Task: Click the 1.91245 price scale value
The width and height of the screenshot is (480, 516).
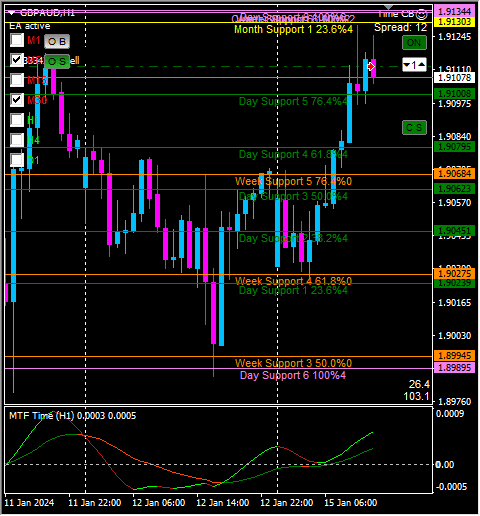Action: (454, 37)
